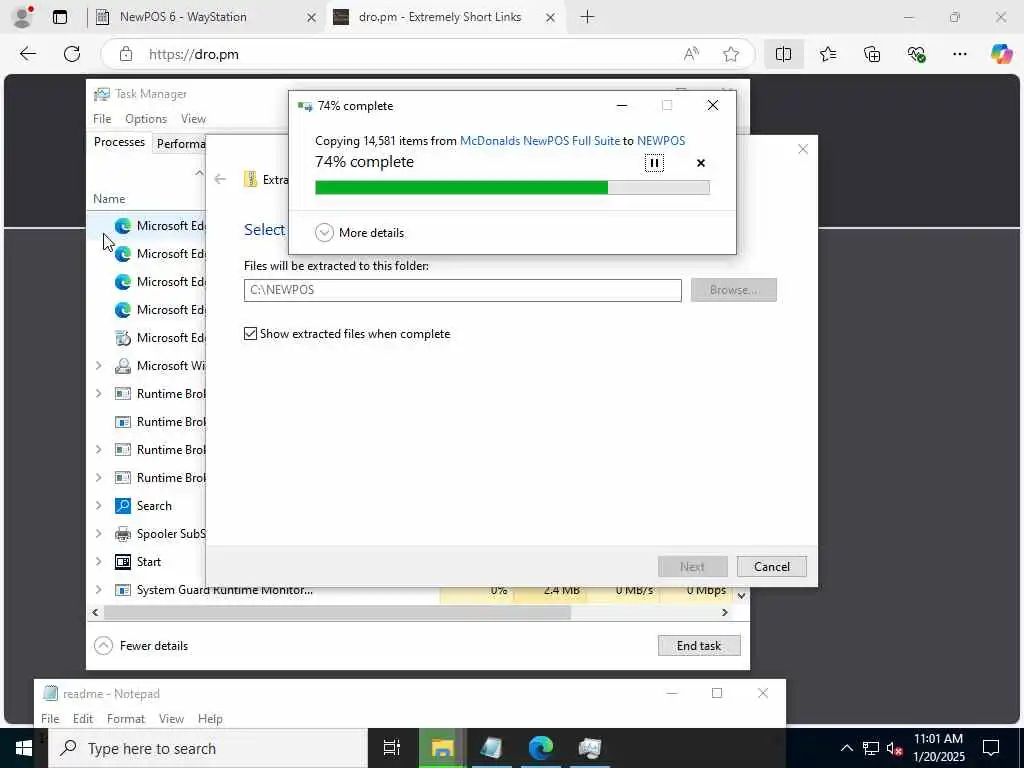Open Notepad Help menu
The image size is (1024, 768).
[x=210, y=718]
